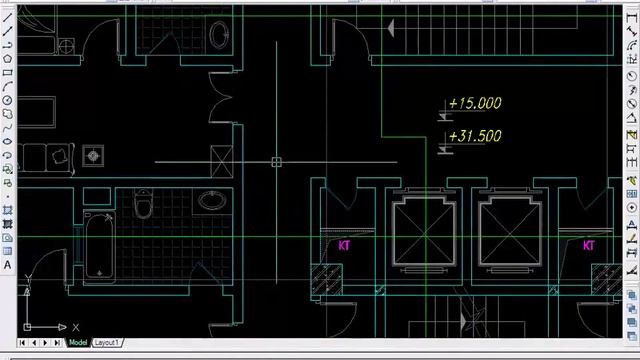Select the Dimension Text Edit tool
640x360 pixels.
point(632,238)
